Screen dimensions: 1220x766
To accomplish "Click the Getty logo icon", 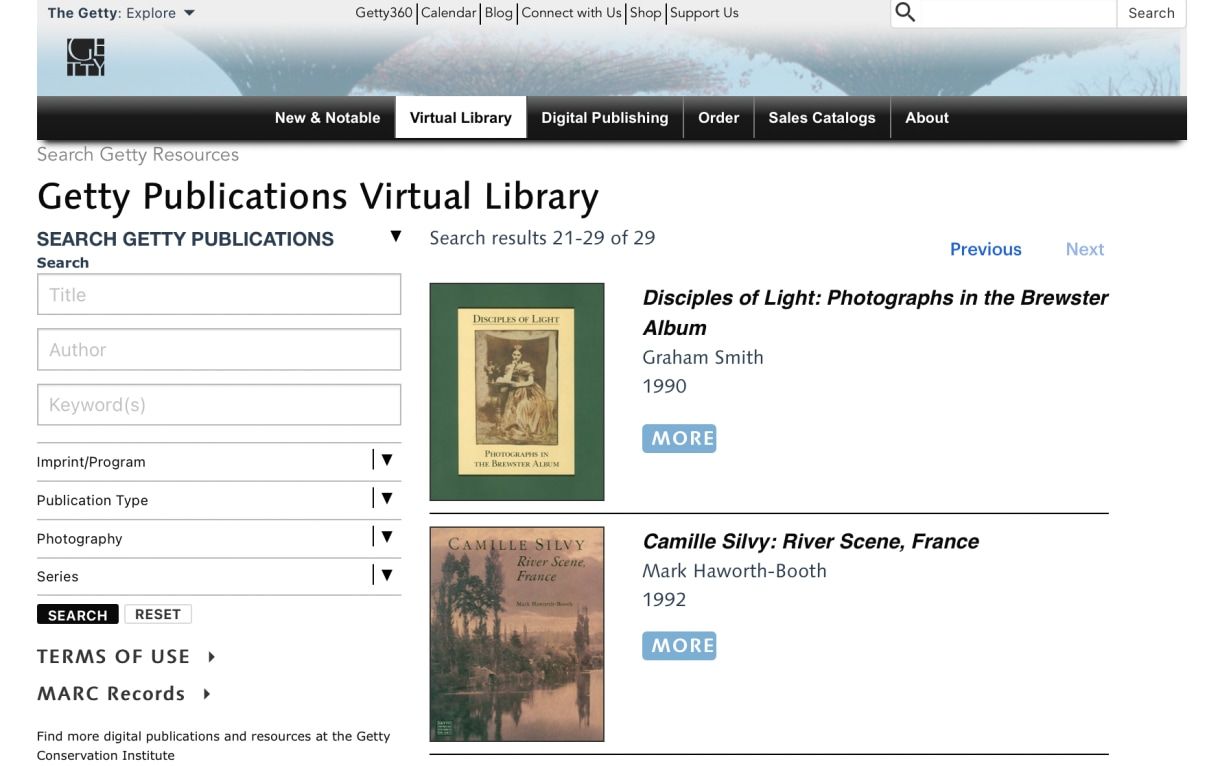I will click(x=85, y=57).
